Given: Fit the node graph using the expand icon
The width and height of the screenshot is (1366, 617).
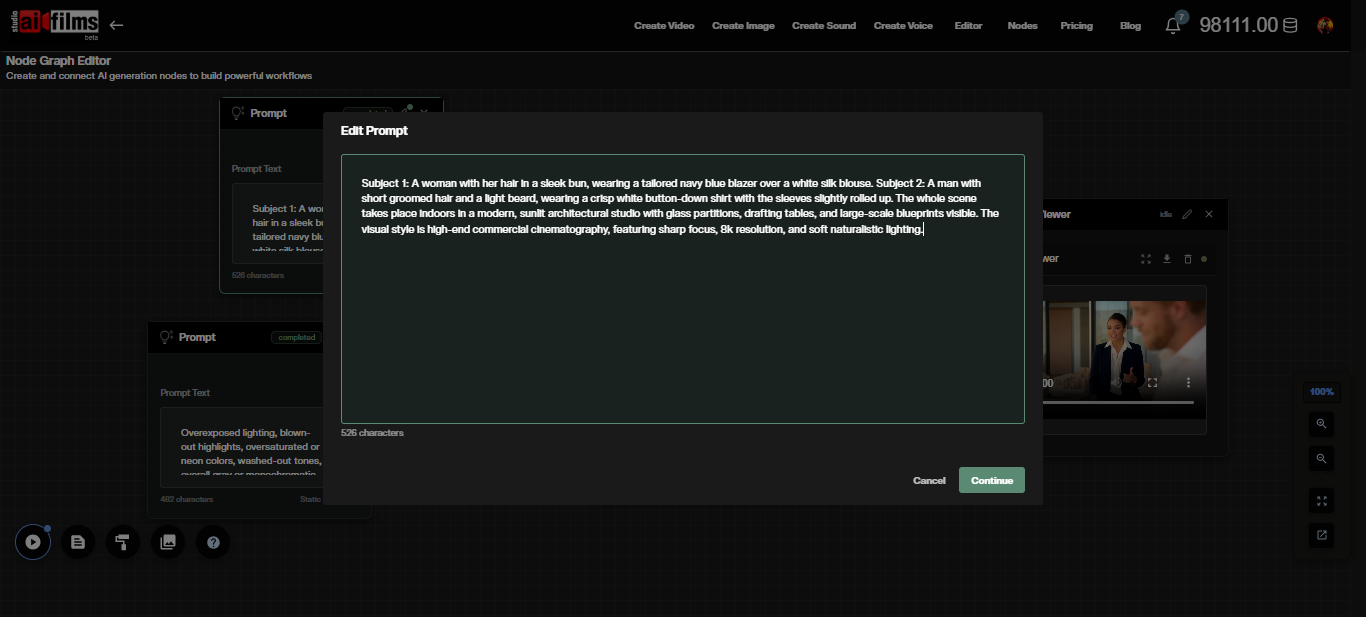Looking at the screenshot, I should [x=1321, y=500].
